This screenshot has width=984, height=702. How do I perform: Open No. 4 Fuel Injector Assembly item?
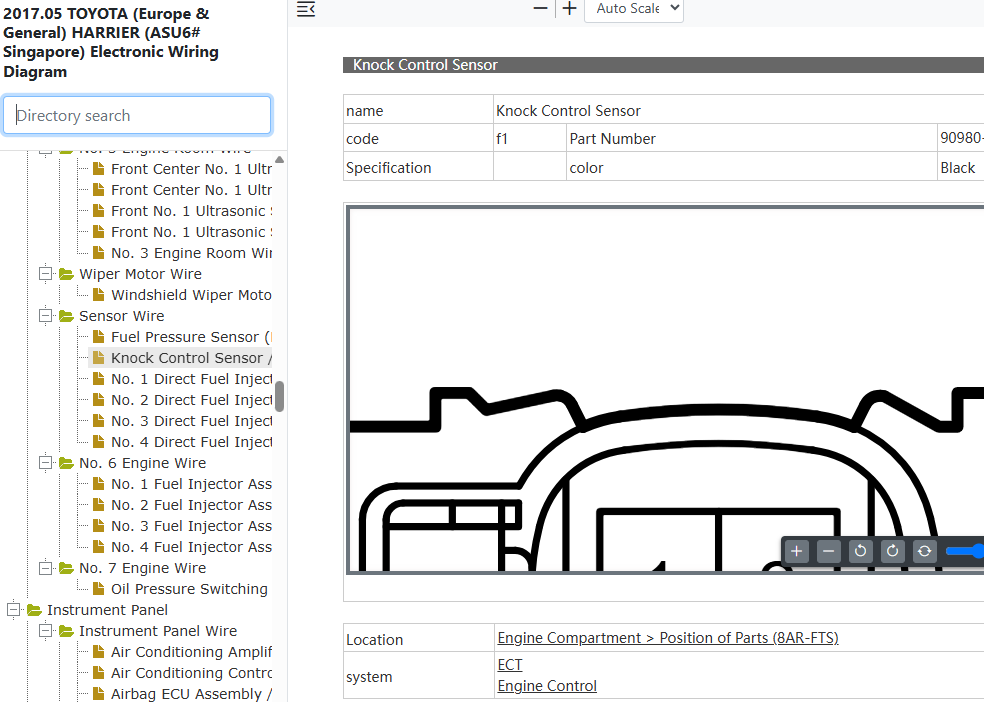tap(191, 547)
